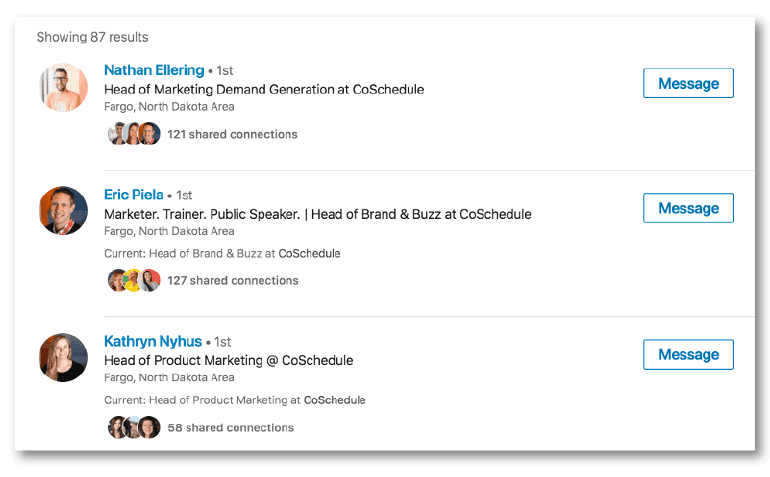
Task: Click shared connection avatars under Kathryn Nyhus
Action: point(134,428)
